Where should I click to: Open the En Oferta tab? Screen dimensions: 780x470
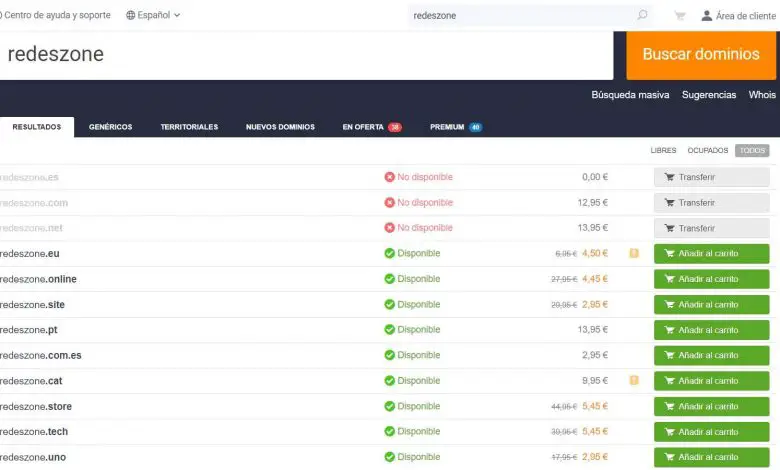(x=372, y=127)
